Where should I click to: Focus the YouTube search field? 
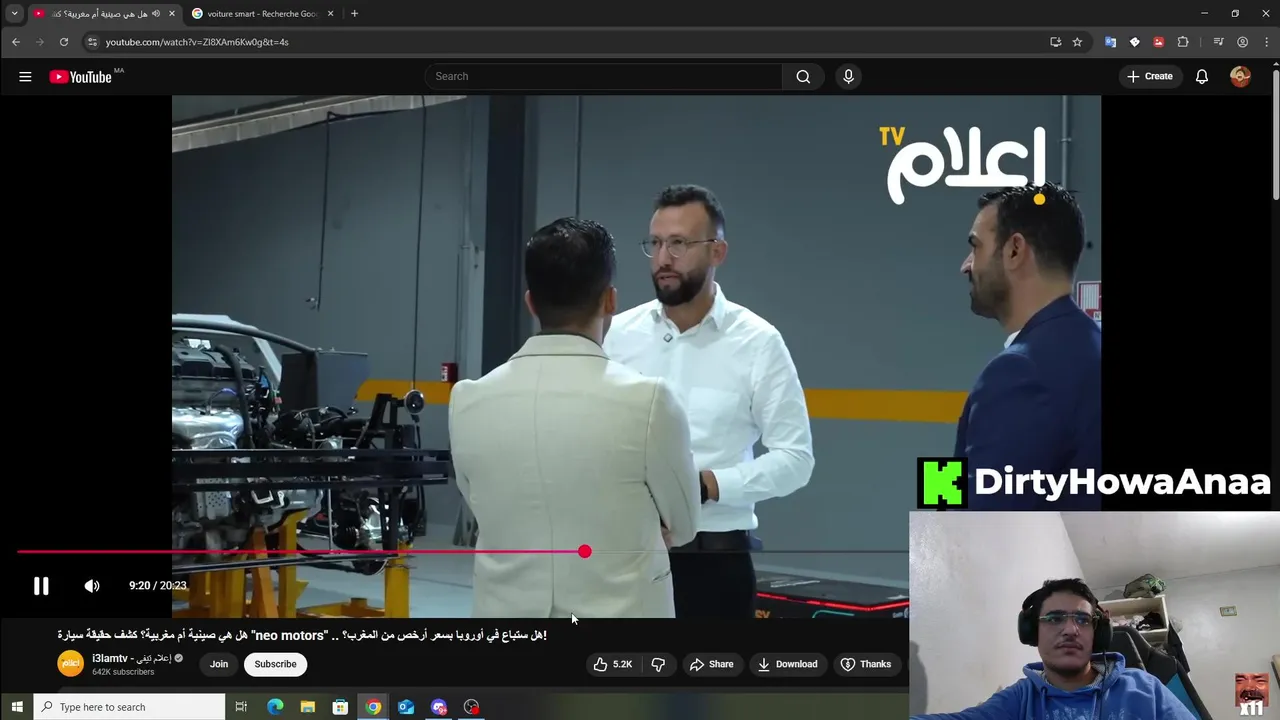606,77
